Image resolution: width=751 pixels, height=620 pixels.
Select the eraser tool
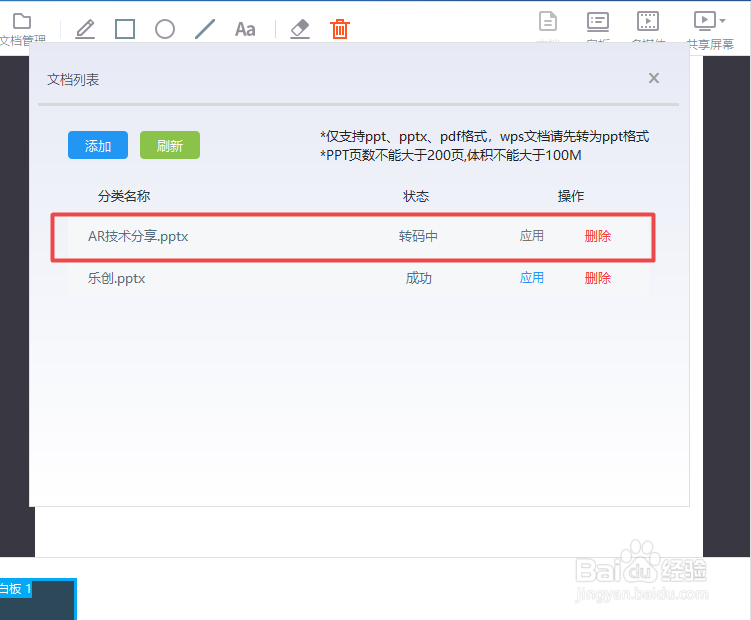click(300, 29)
